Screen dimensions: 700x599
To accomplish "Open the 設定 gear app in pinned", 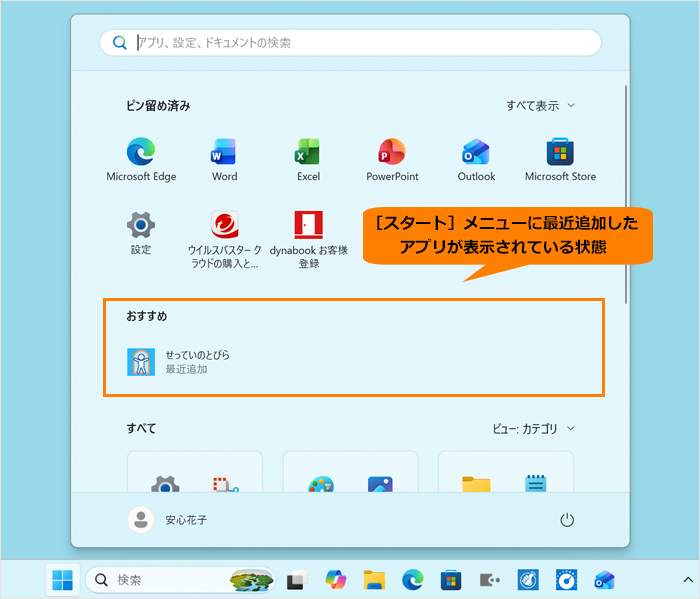I will point(141,232).
